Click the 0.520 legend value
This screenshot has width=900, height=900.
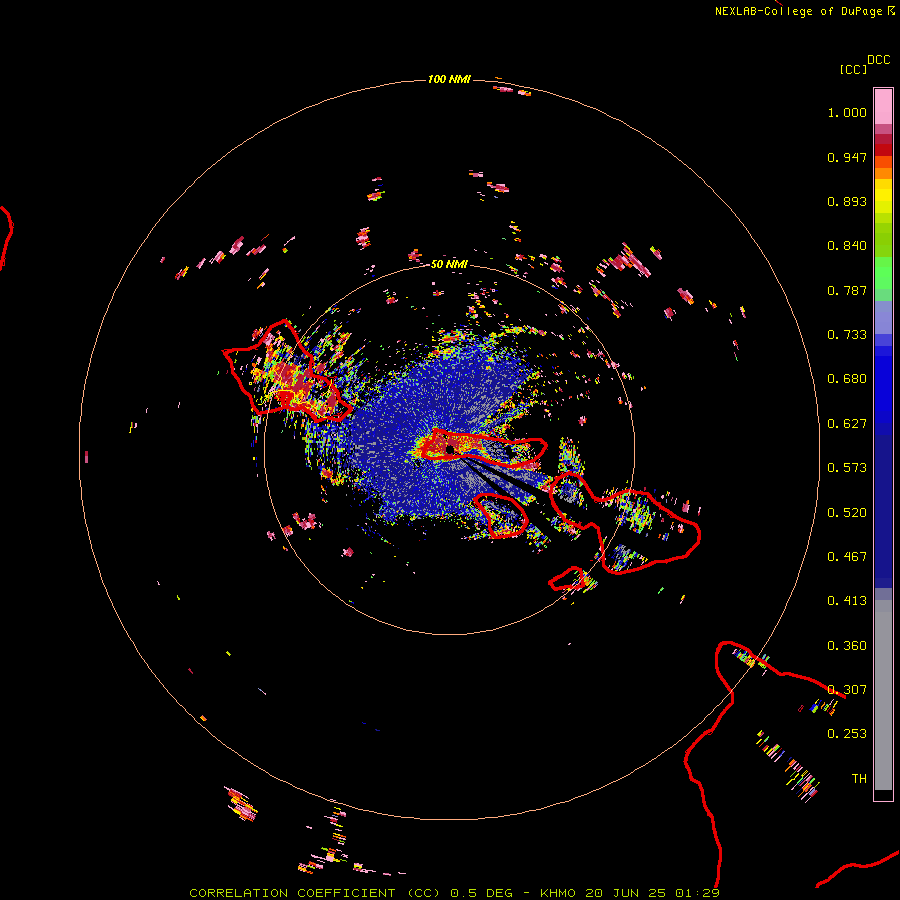[847, 513]
